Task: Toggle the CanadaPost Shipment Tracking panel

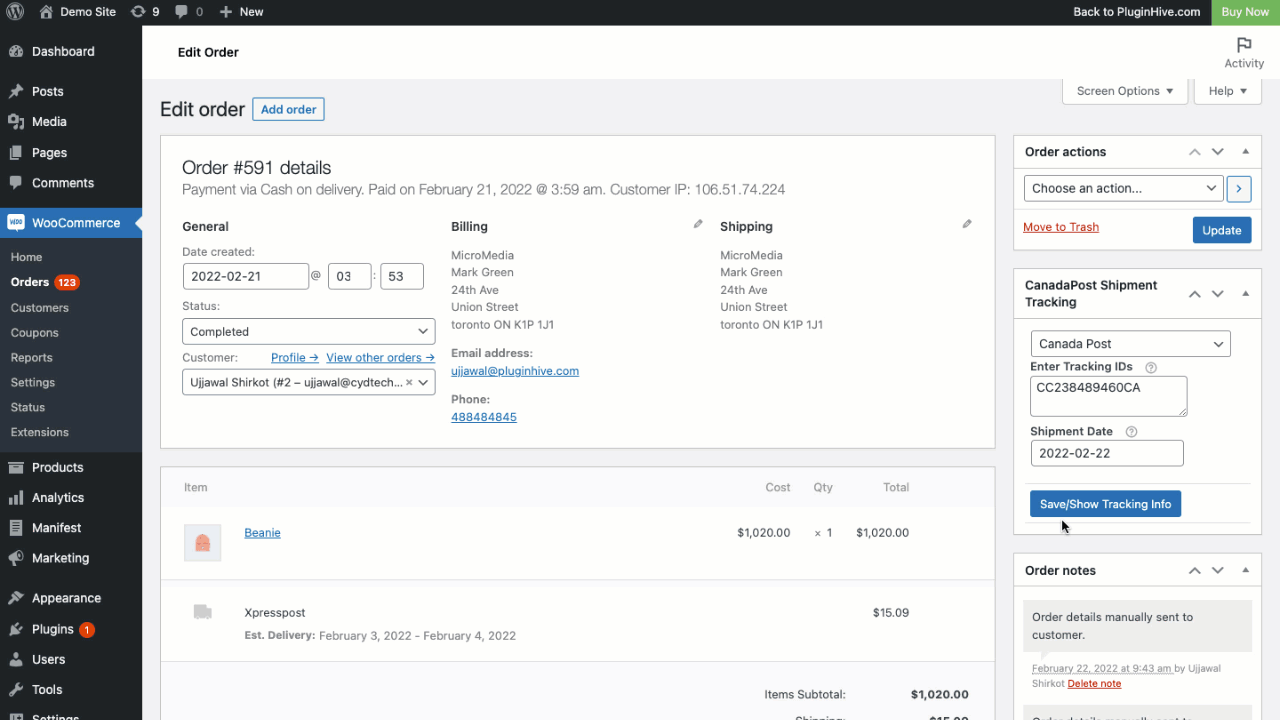Action: click(1245, 294)
